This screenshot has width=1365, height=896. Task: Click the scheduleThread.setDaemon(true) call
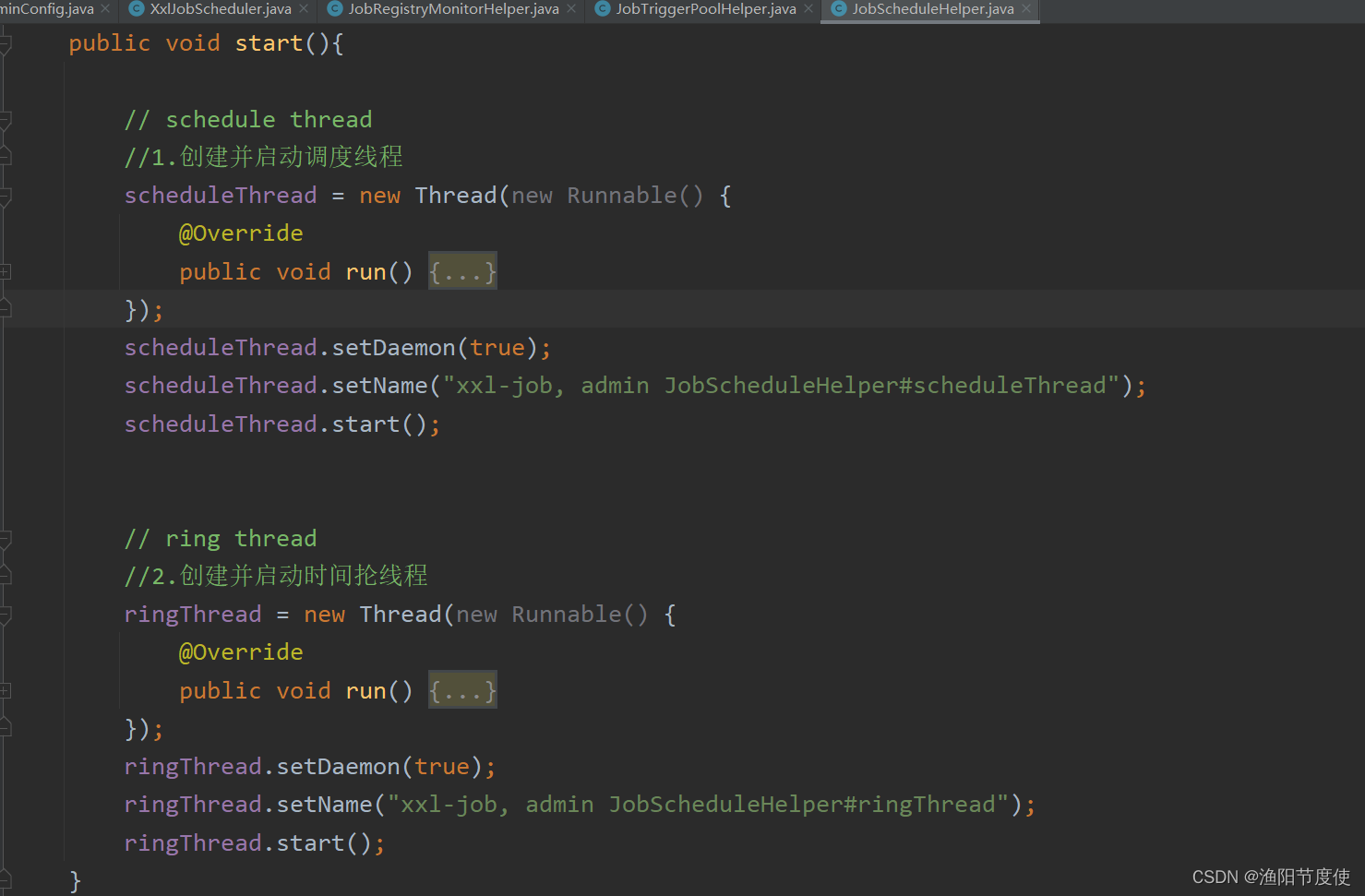(x=338, y=348)
